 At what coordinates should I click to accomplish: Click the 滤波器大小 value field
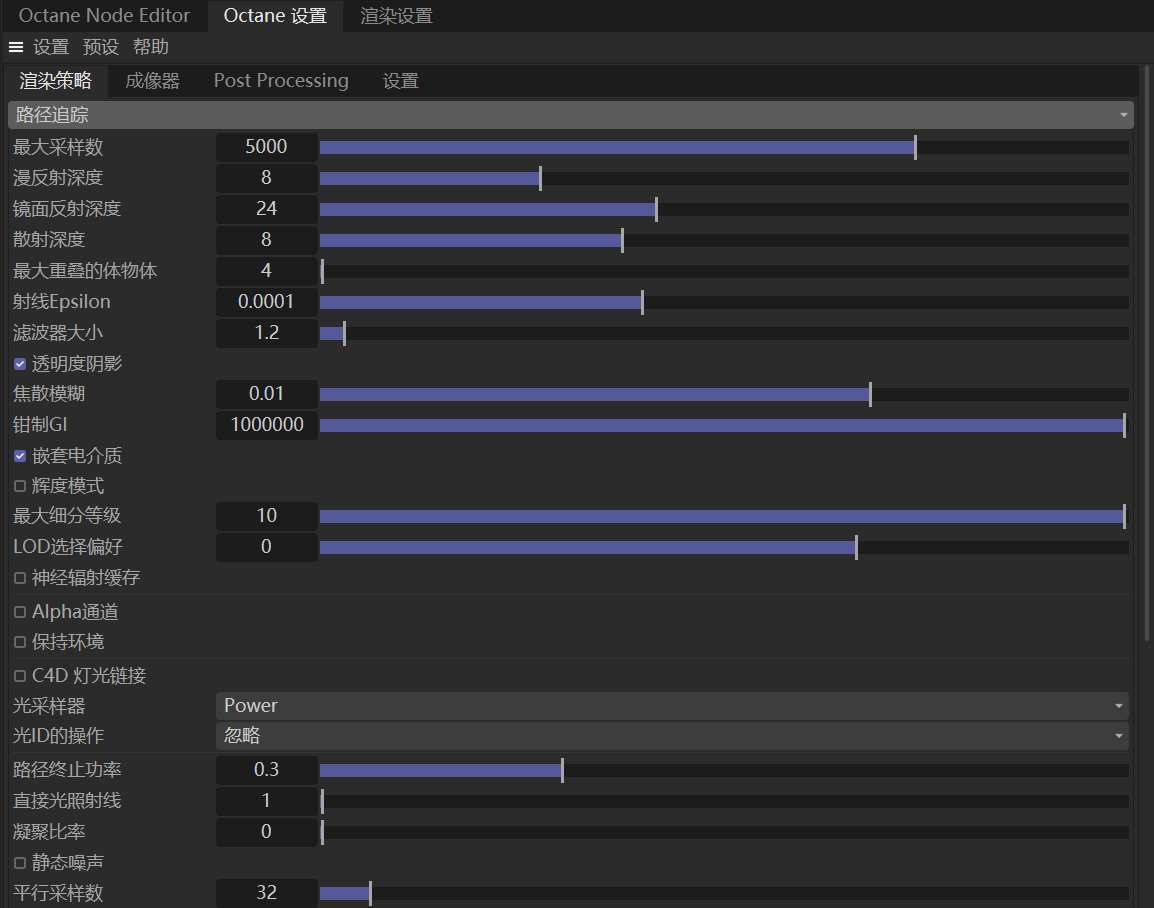click(x=266, y=333)
